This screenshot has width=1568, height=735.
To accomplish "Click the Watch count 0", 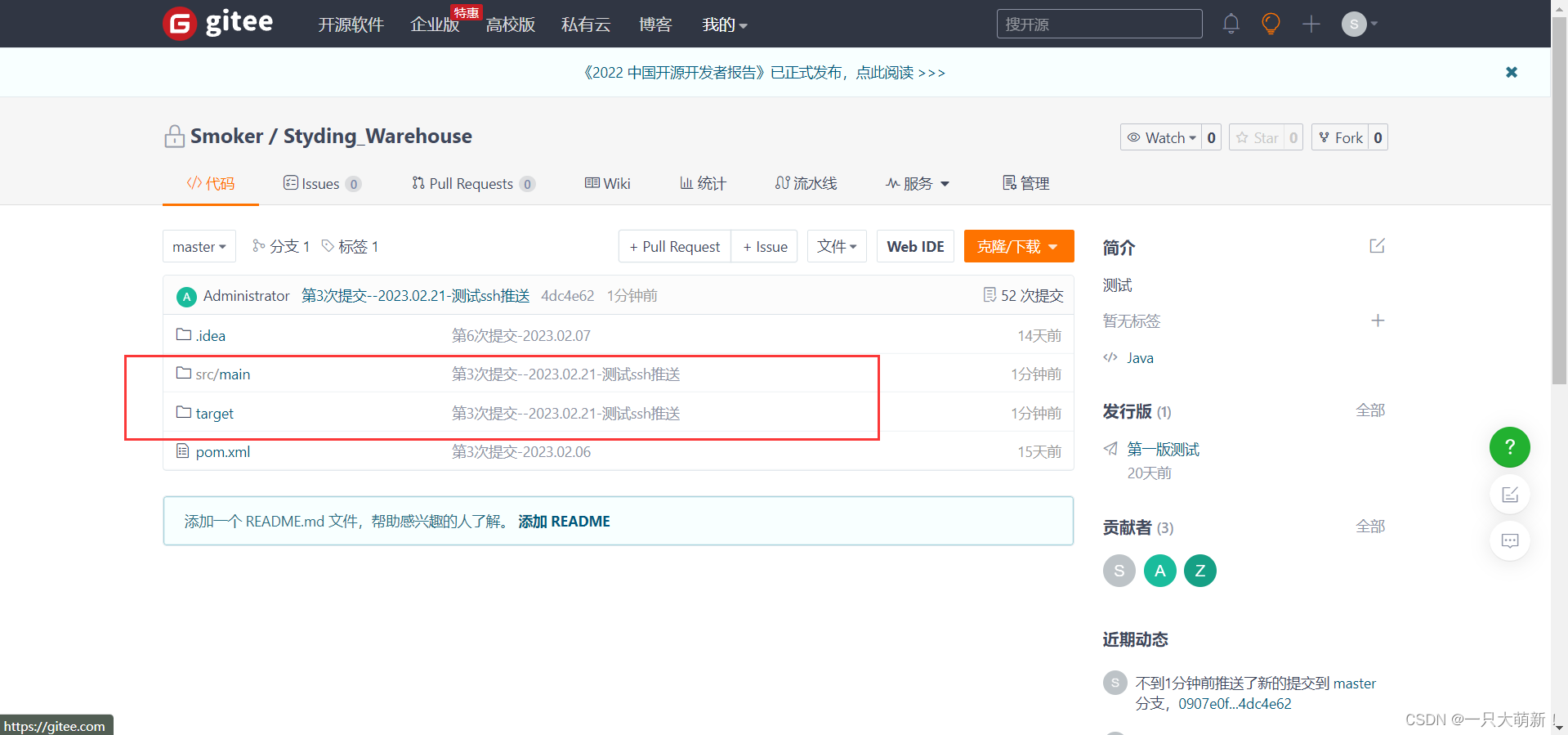I will (x=1212, y=137).
